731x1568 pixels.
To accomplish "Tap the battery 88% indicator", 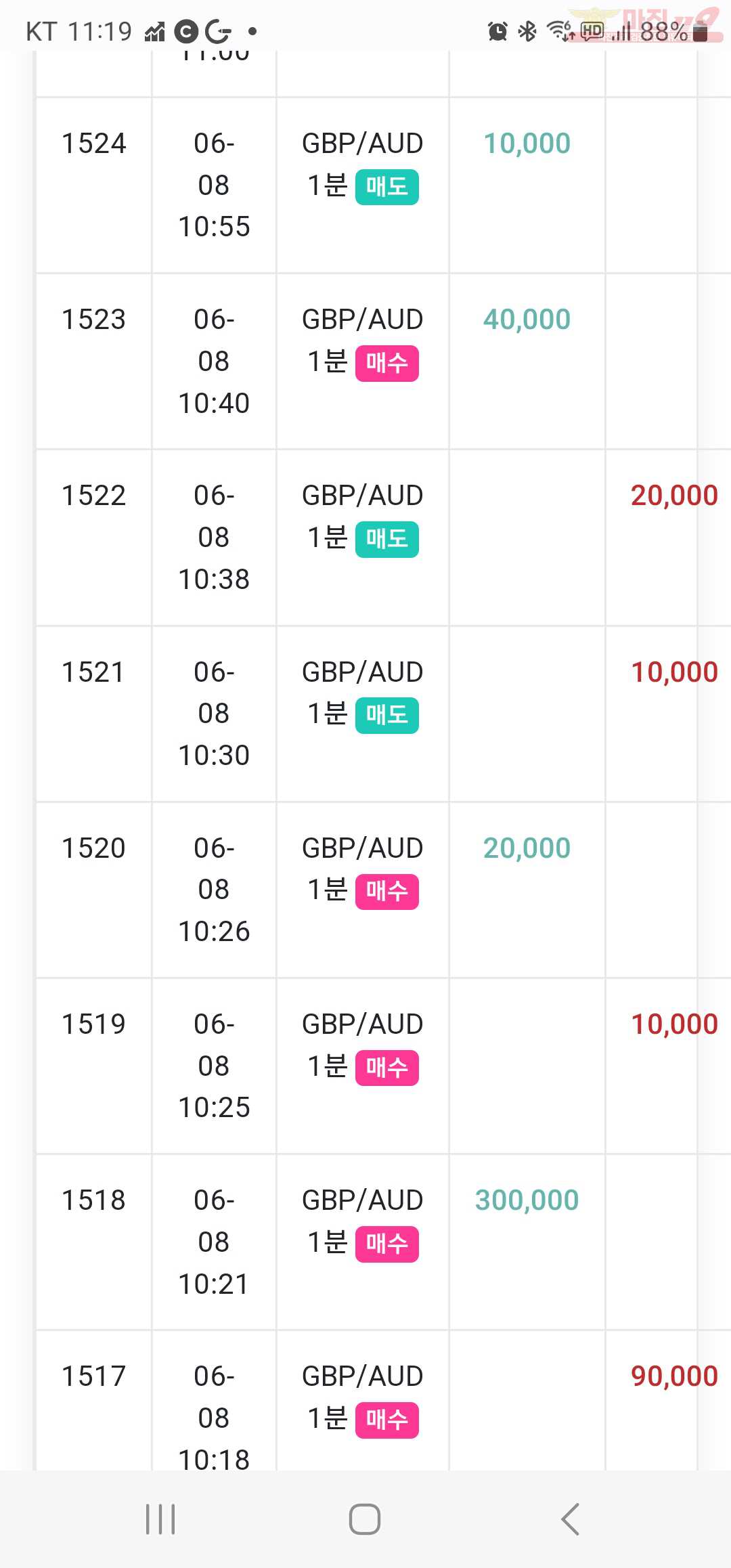I will 673,31.
